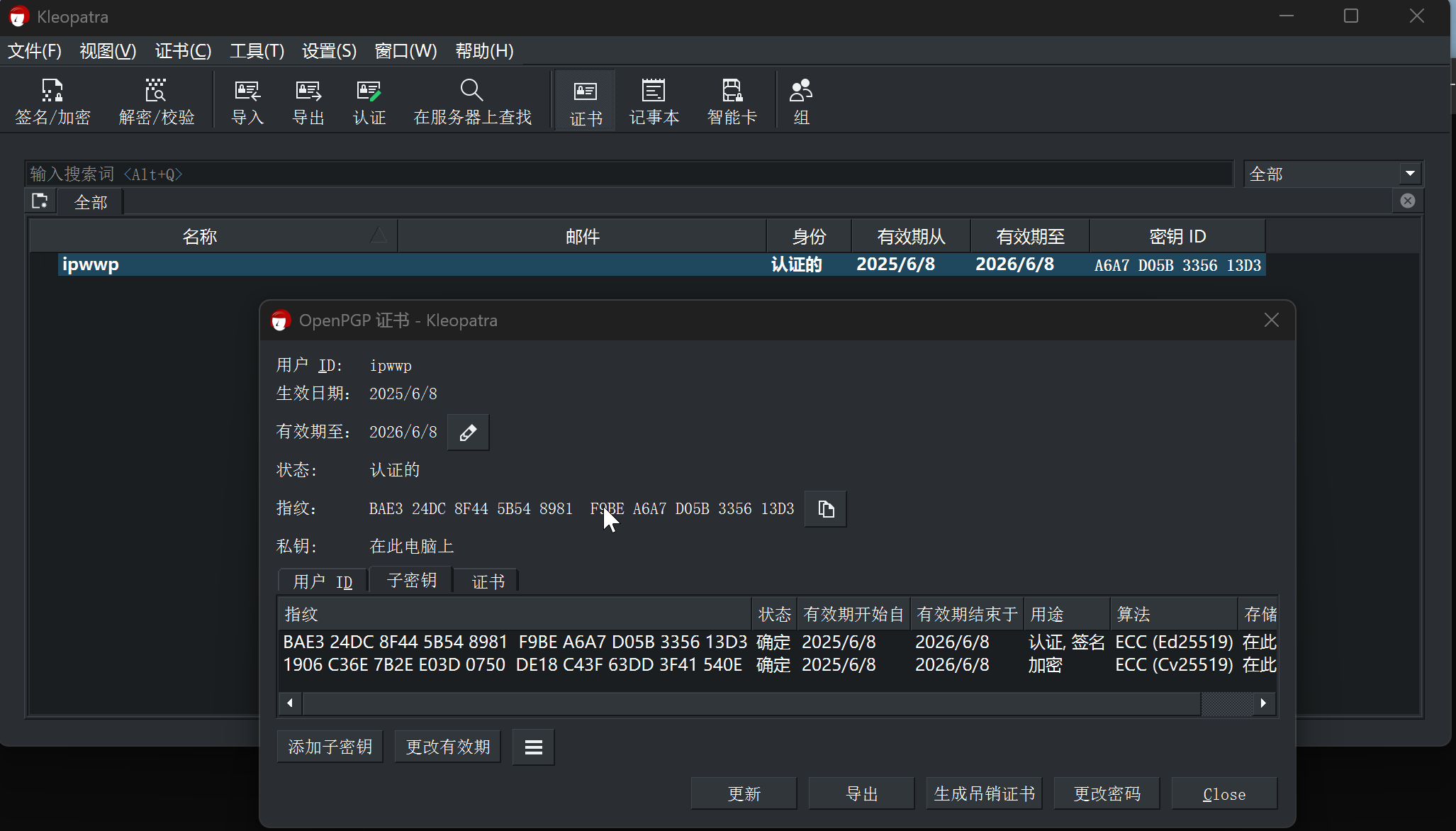Open the 组 groups view
The image size is (1456, 831).
pos(801,101)
